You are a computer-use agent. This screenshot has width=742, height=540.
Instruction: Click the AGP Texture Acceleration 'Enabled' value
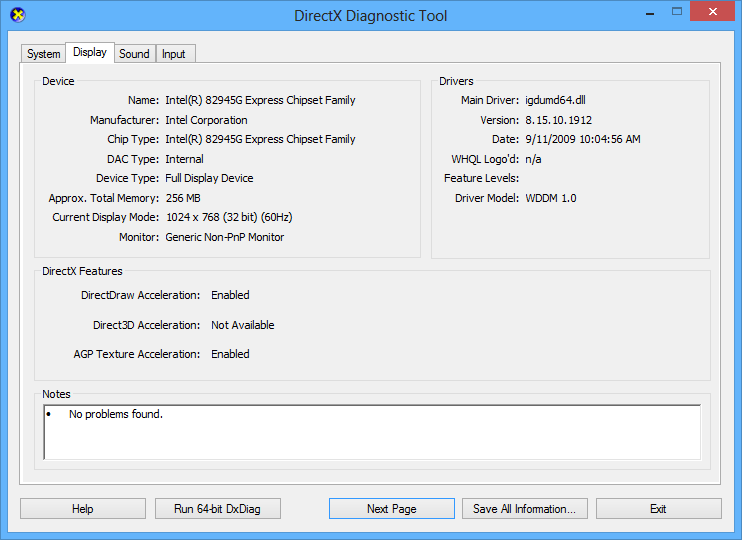point(230,354)
